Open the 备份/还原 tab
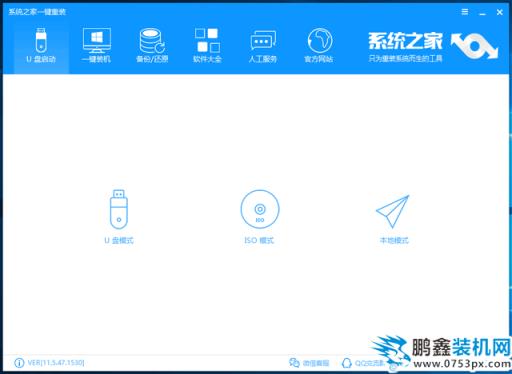The image size is (512, 374). (152, 46)
